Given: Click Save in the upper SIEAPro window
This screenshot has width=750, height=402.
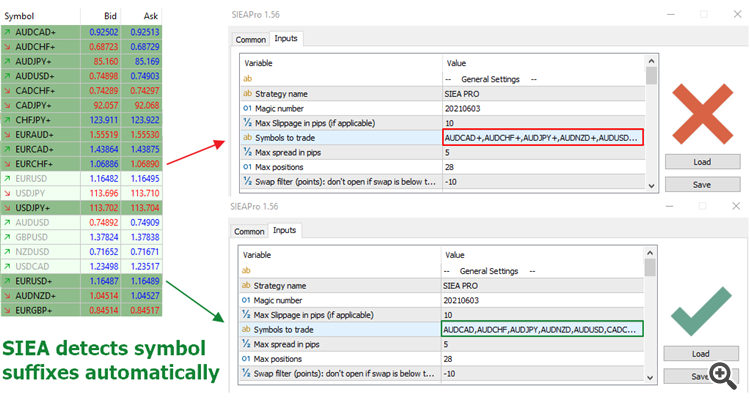Looking at the screenshot, I should (702, 184).
